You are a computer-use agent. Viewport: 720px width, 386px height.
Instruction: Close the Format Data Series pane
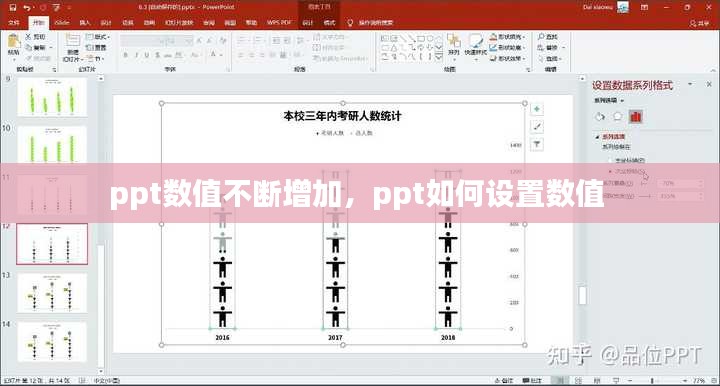[709, 84]
